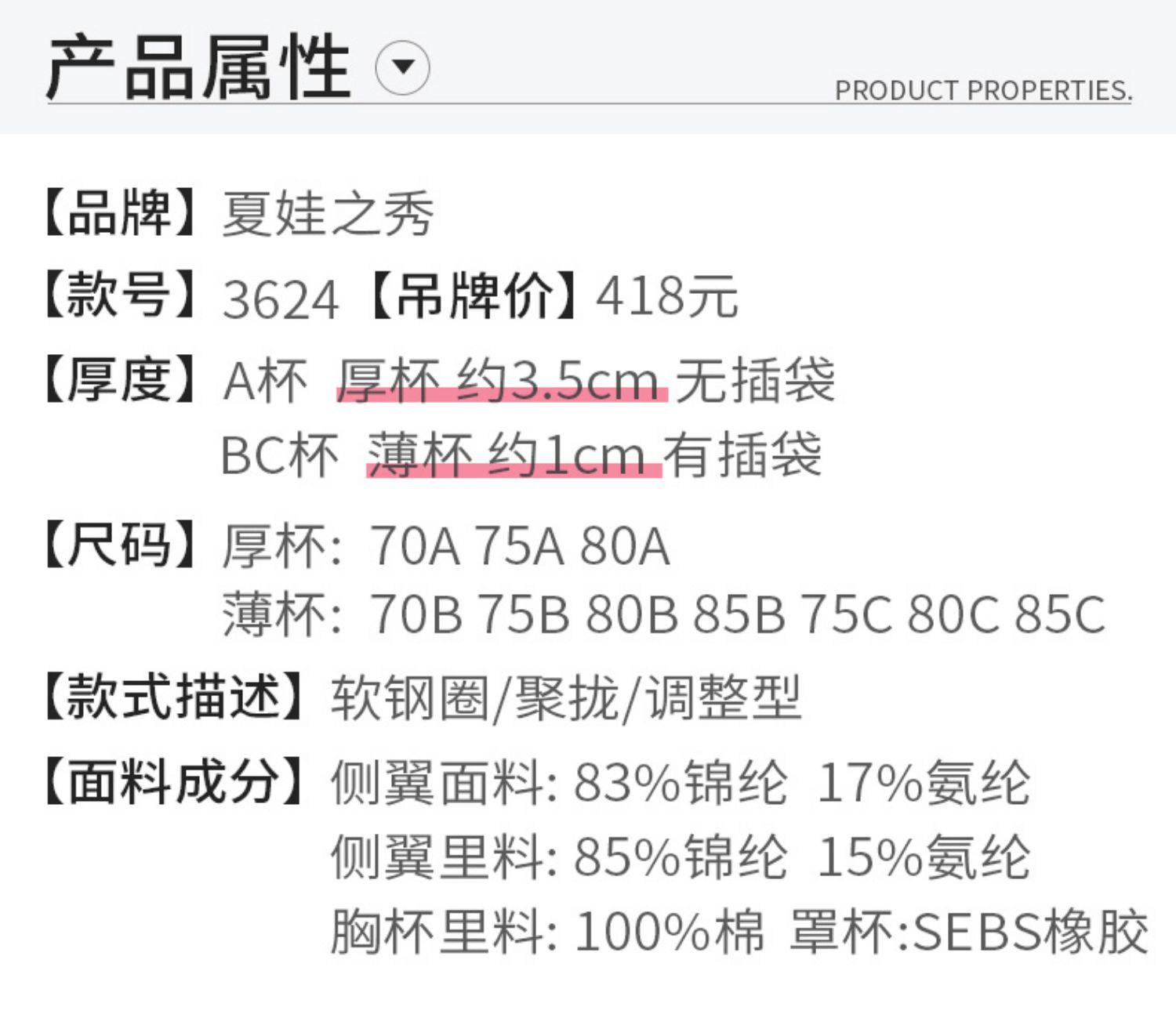Image resolution: width=1176 pixels, height=1025 pixels.
Task: Select size 85C
Action: click(1060, 614)
